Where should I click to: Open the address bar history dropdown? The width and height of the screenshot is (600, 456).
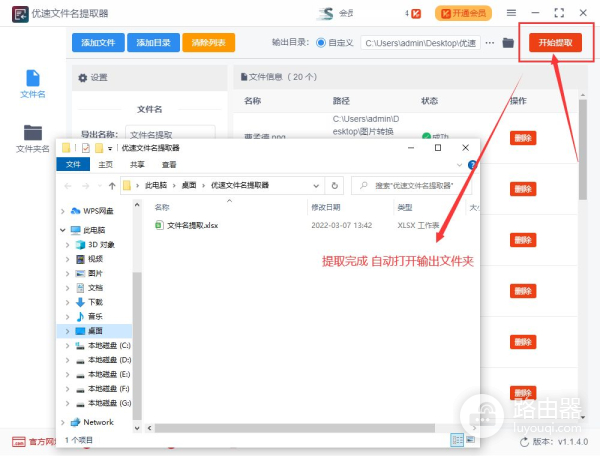316,186
